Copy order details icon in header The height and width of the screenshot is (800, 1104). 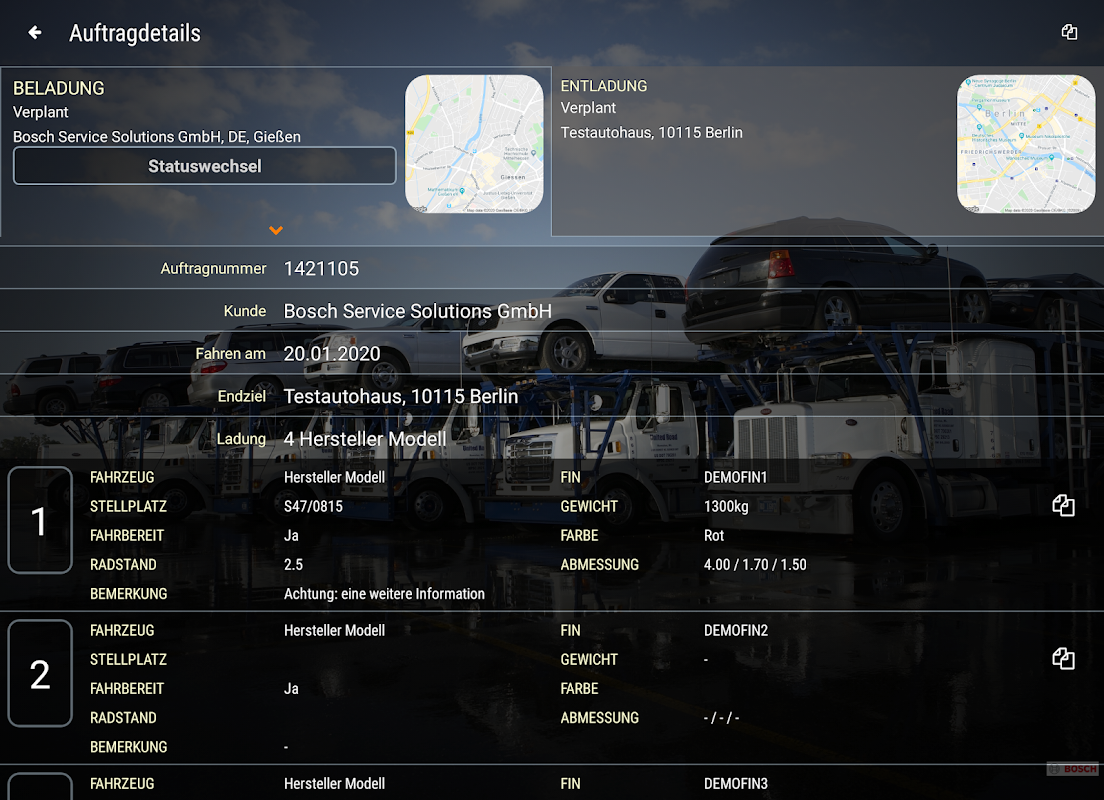tap(1069, 32)
